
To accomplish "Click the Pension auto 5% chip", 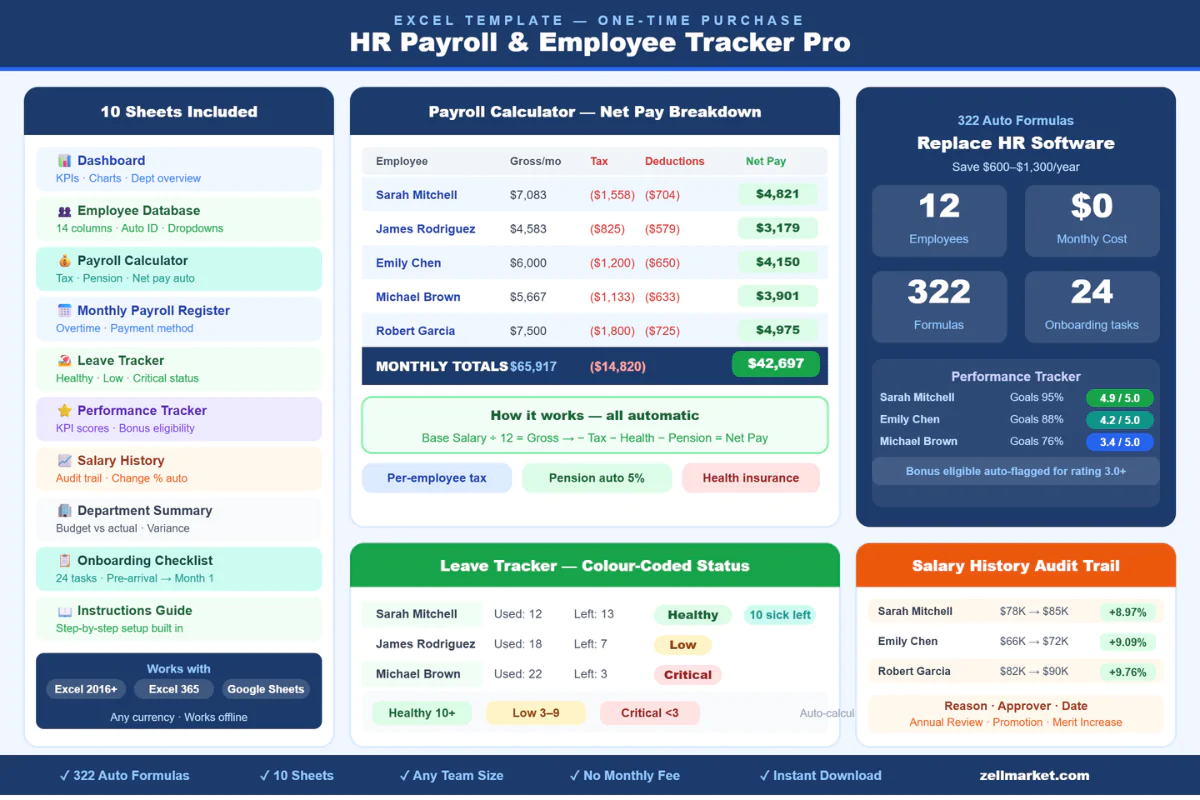I will (596, 478).
